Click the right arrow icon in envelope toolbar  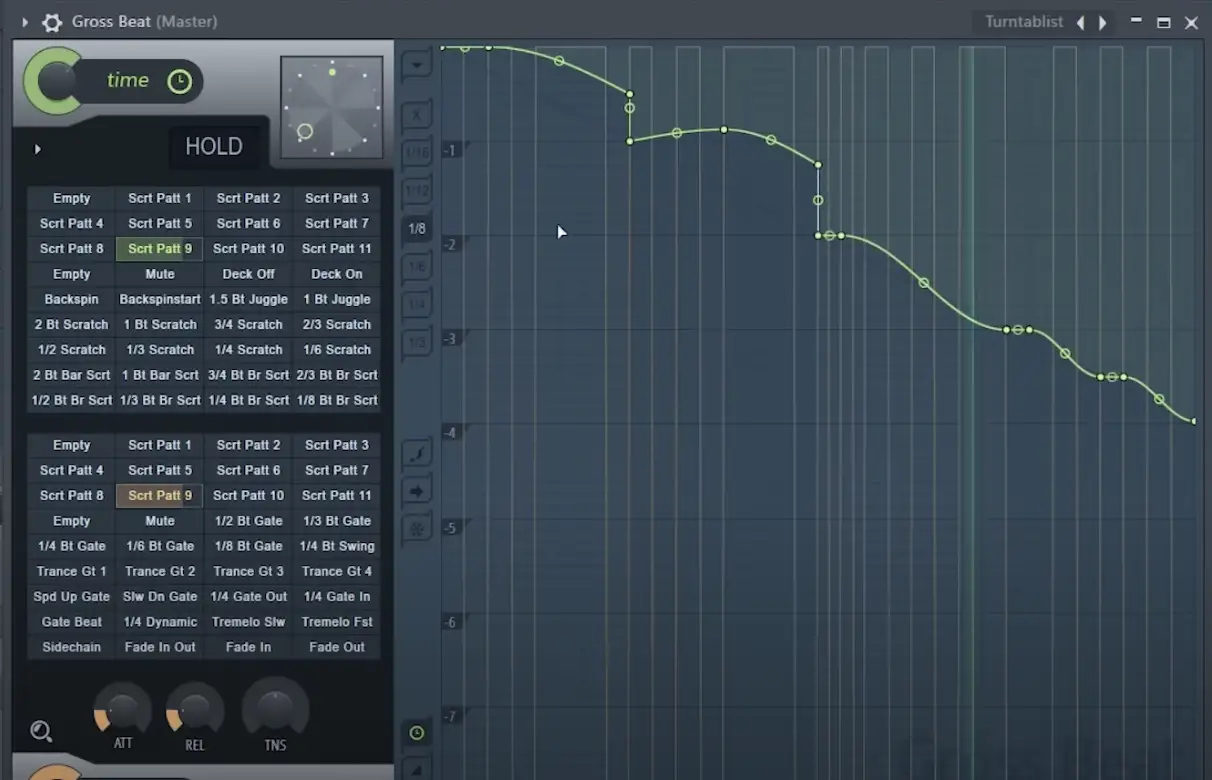tap(417, 491)
